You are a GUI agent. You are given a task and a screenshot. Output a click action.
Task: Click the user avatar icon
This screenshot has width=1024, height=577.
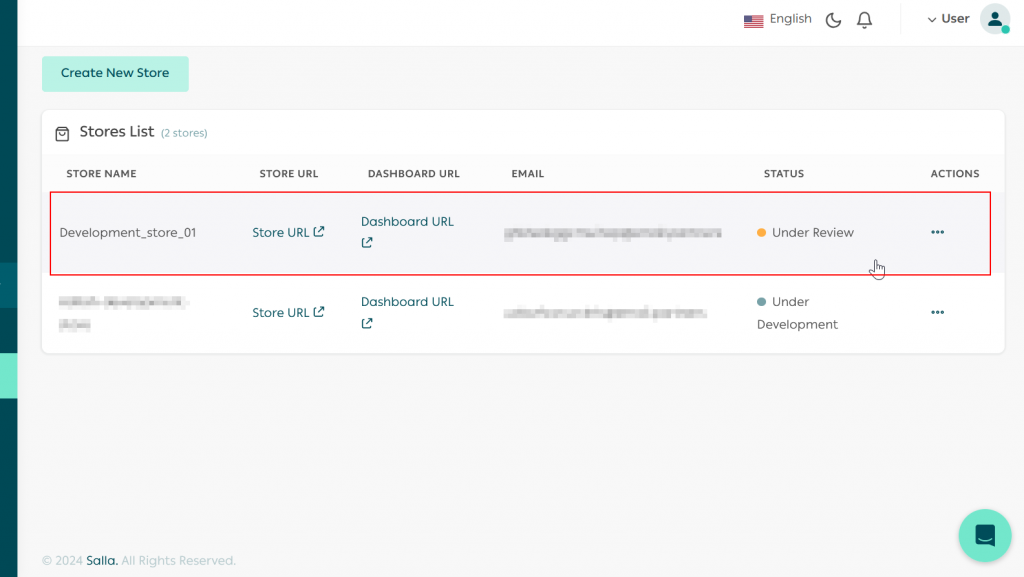(995, 19)
